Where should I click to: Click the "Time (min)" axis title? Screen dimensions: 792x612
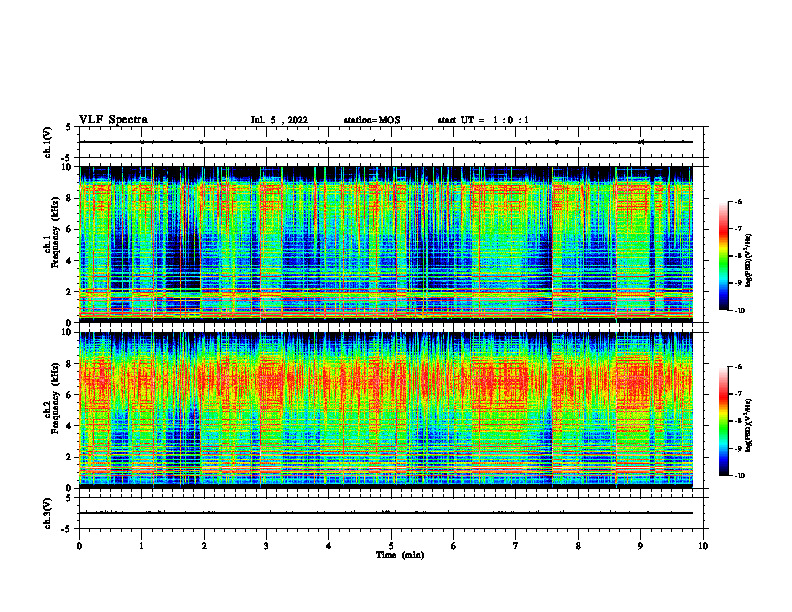[x=400, y=555]
